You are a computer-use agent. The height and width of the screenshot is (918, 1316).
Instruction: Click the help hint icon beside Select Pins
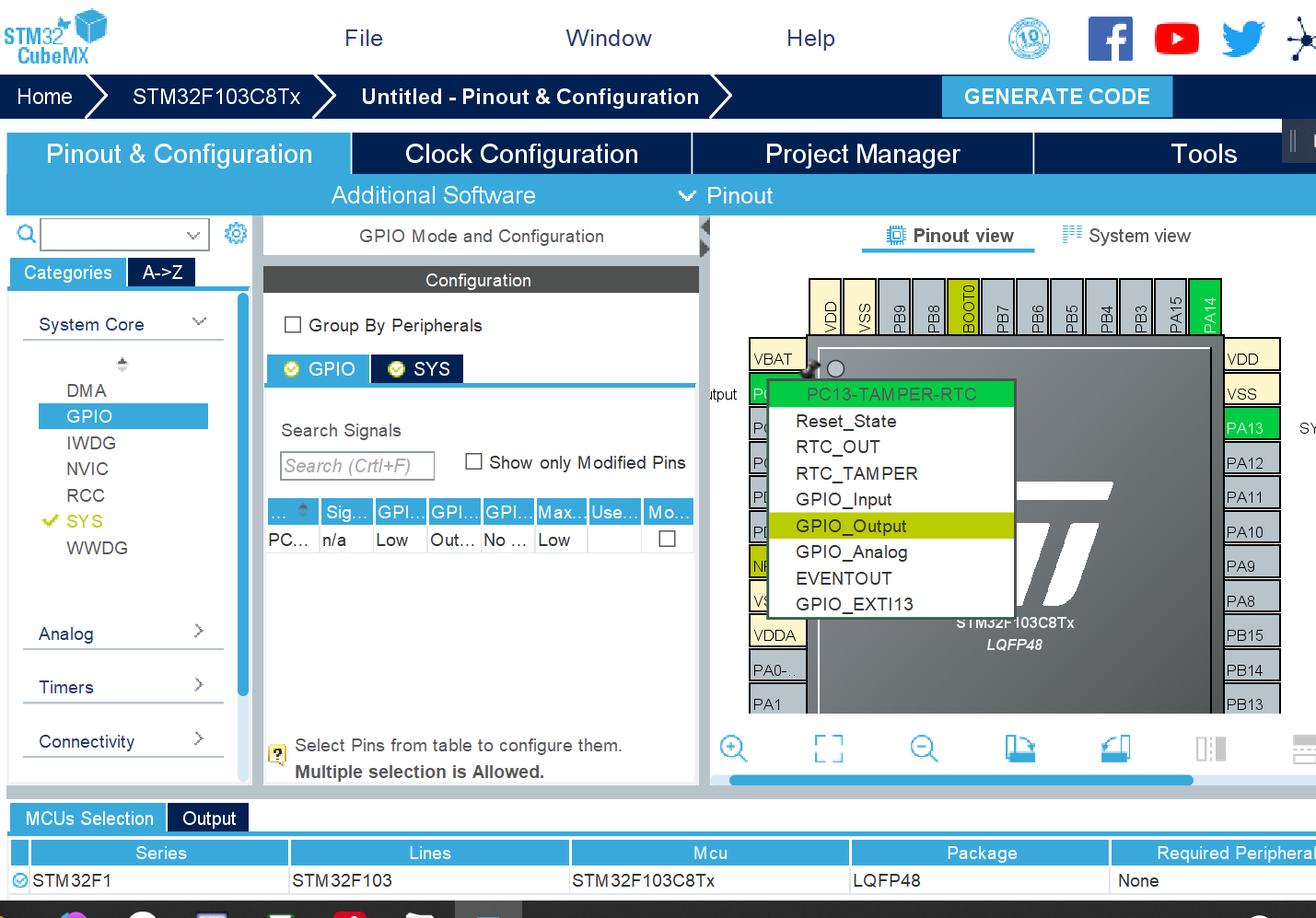click(277, 755)
